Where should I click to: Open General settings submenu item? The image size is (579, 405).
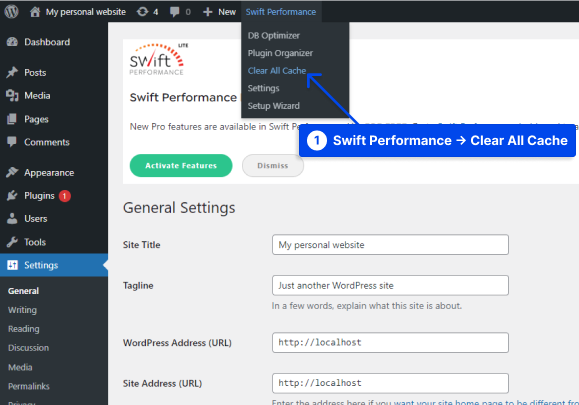23,291
